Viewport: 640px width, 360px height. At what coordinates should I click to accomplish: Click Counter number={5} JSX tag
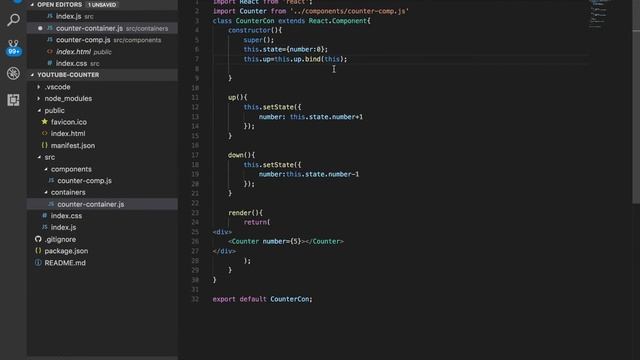pos(286,242)
